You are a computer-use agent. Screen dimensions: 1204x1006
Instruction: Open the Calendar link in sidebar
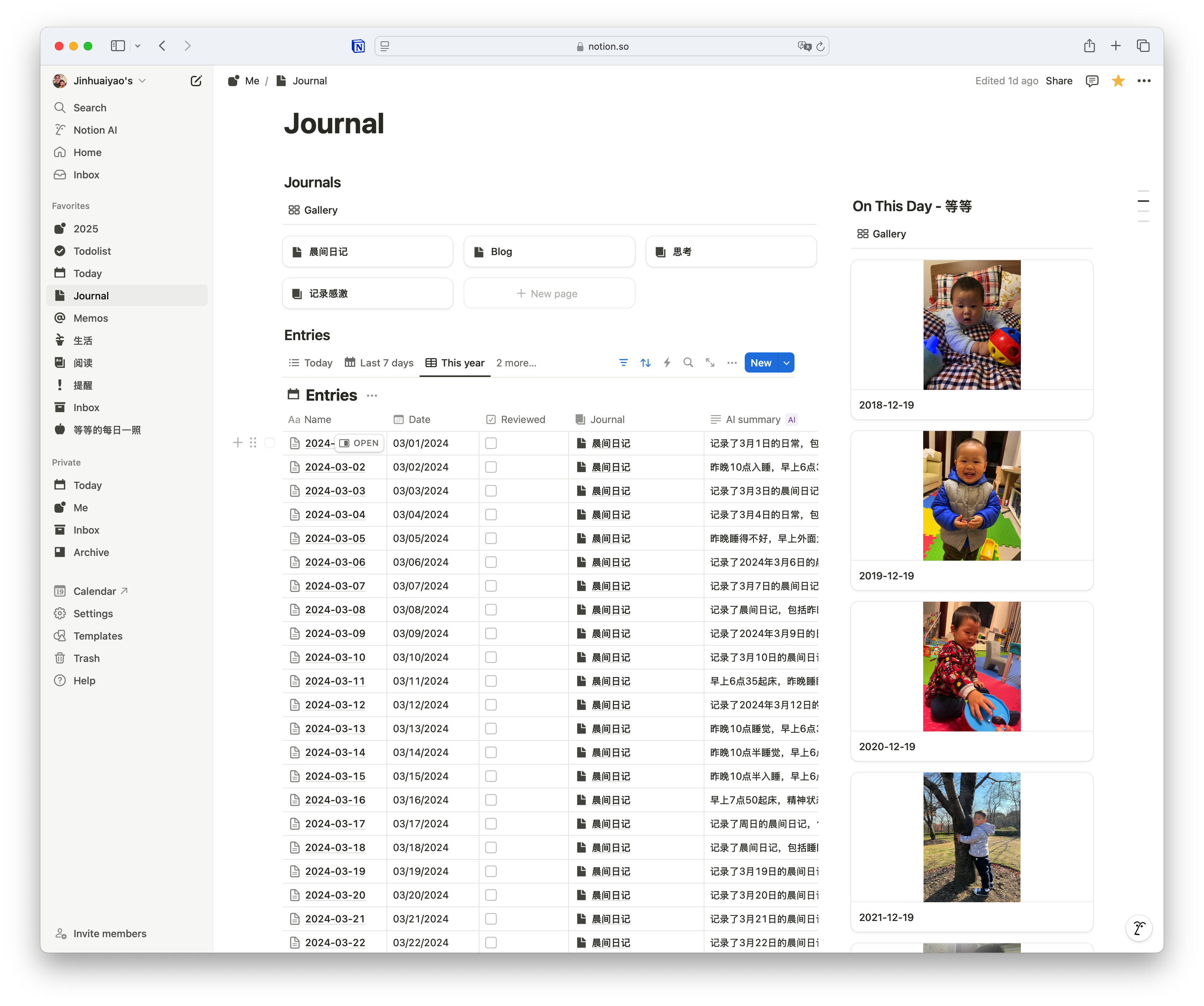pos(126,591)
